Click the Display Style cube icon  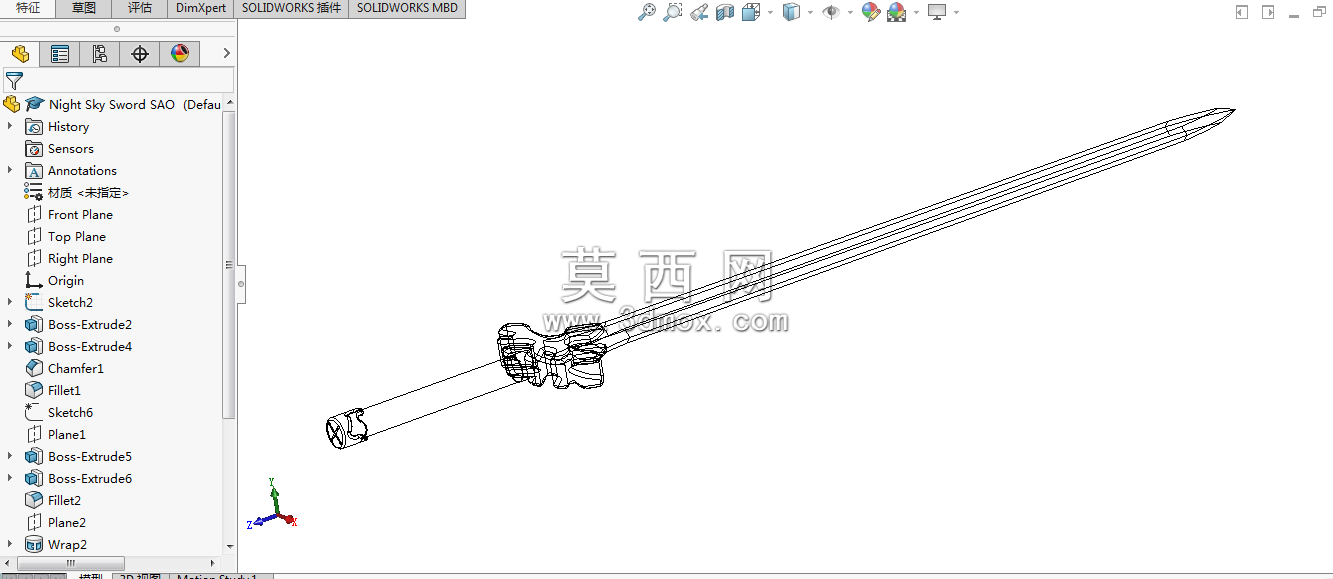(x=791, y=12)
